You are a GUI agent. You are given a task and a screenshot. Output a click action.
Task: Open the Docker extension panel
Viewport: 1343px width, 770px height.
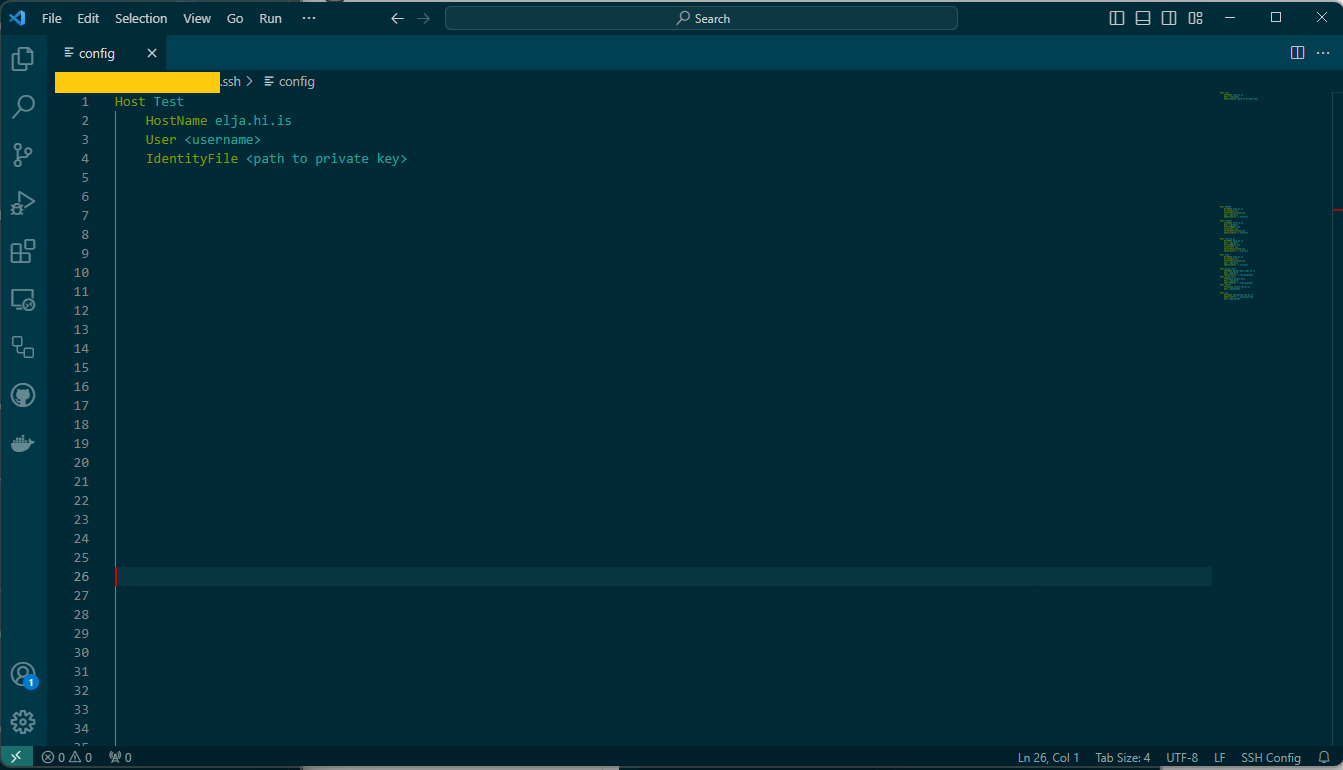tap(23, 443)
